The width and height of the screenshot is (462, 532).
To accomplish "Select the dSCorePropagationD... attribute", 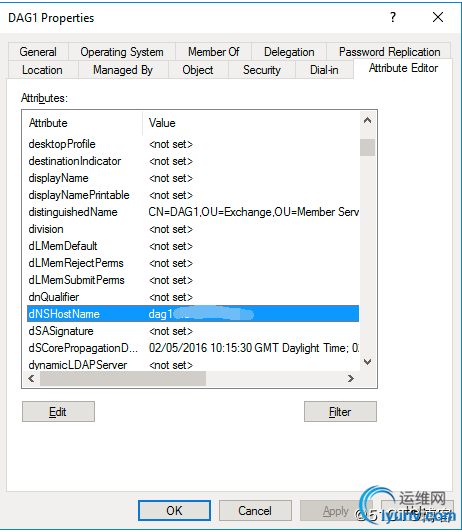I will [x=193, y=348].
